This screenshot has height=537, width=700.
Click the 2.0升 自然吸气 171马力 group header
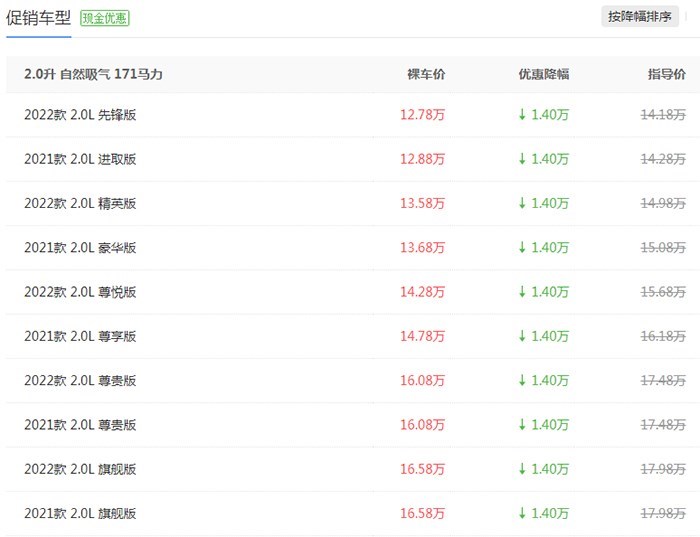click(93, 74)
